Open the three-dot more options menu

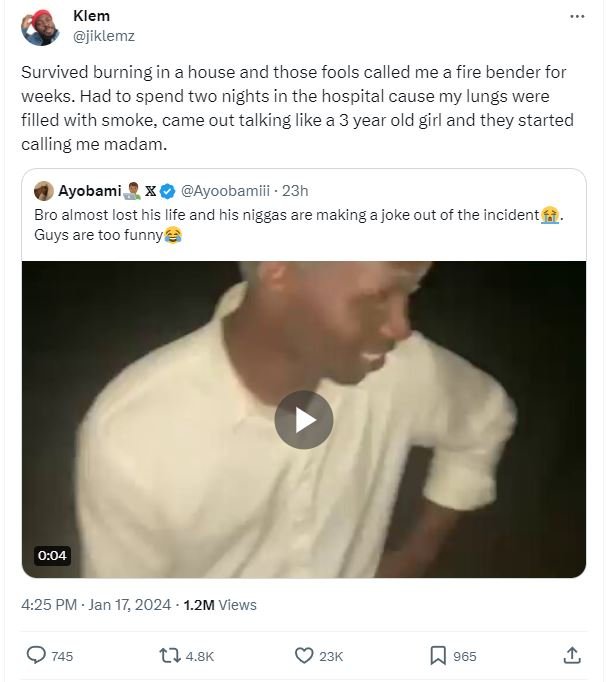pyautogui.click(x=577, y=17)
